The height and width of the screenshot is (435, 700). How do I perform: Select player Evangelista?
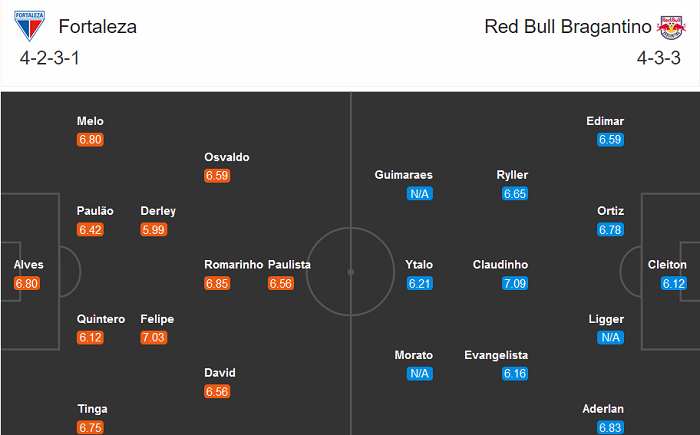[496, 355]
